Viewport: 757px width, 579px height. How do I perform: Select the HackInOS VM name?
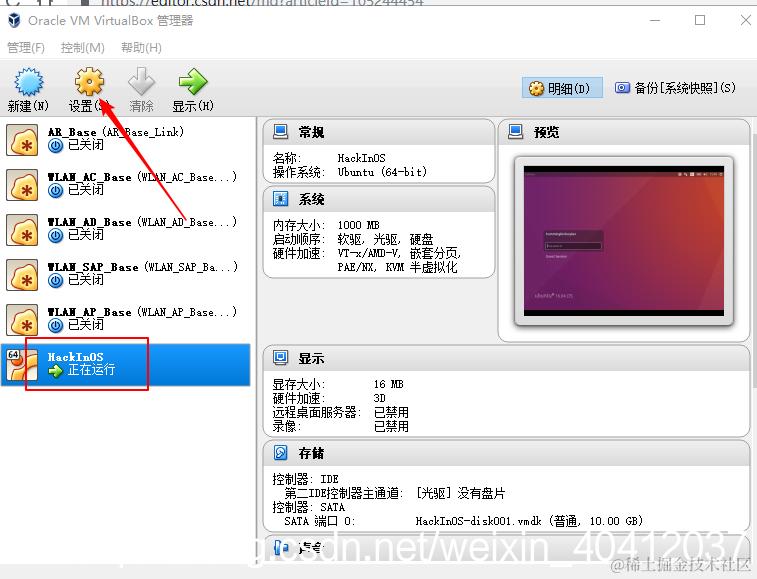tap(75, 357)
